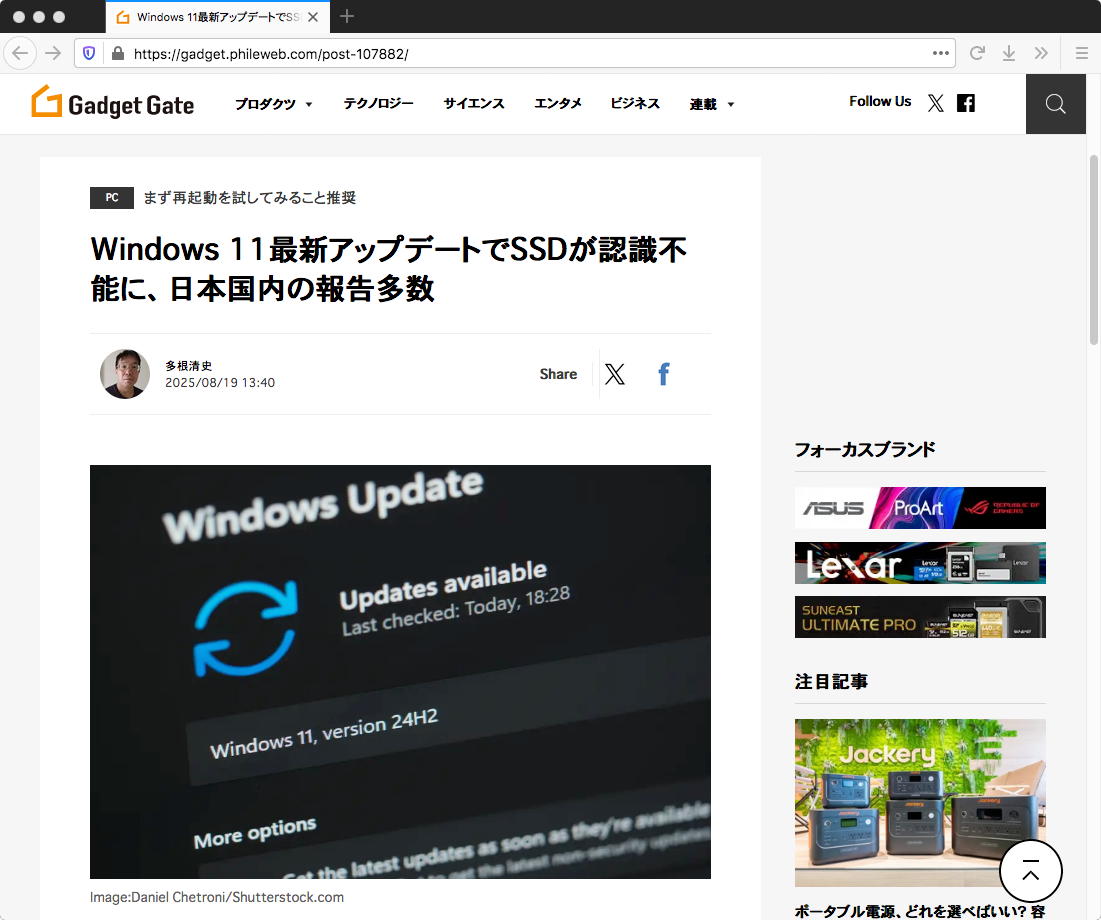Select the Windows 11 article browser tab
Screen dimensions: 1101x920
point(218,17)
